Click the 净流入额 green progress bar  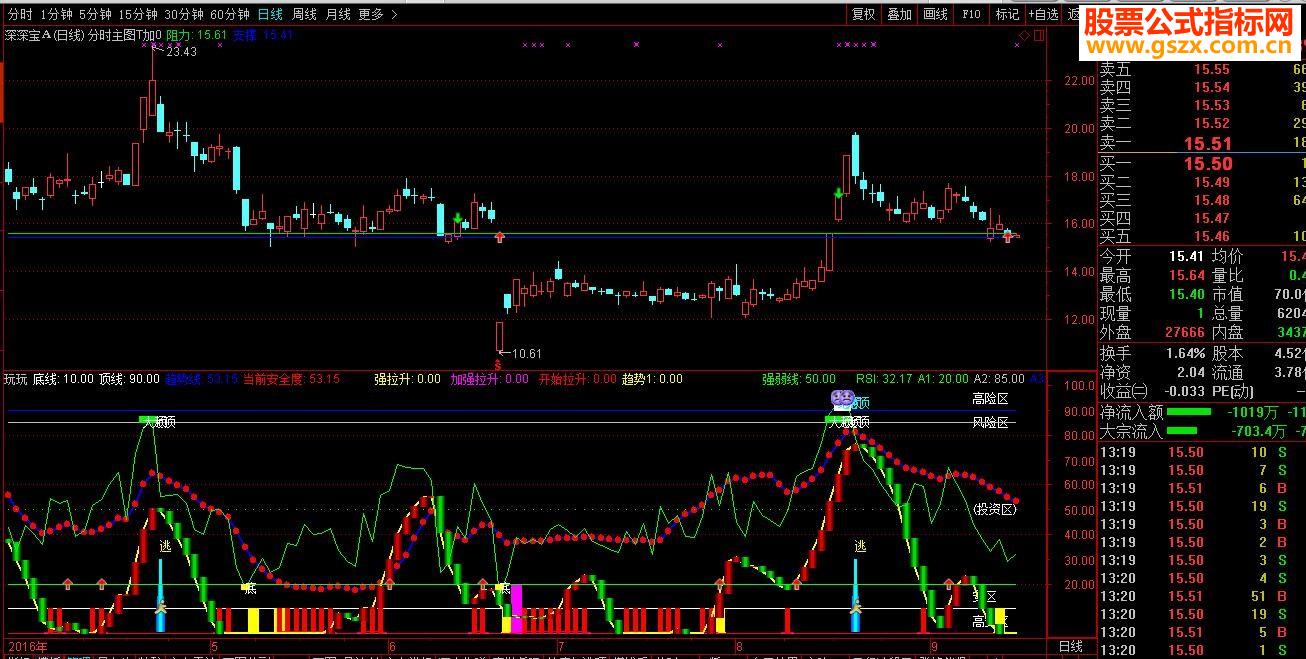point(1187,411)
